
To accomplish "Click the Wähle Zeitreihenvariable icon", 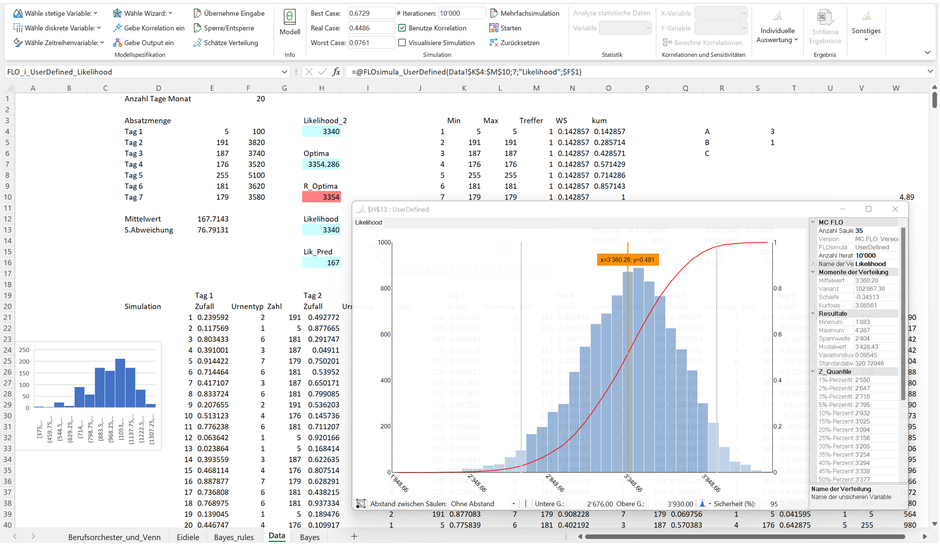I will pyautogui.click(x=17, y=43).
